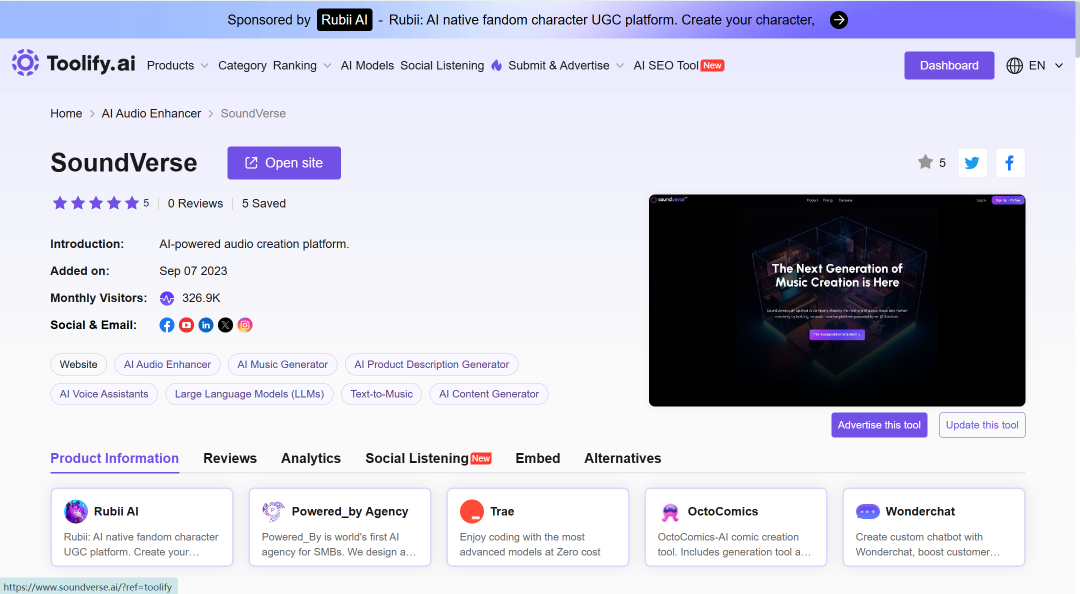The height and width of the screenshot is (594, 1080).
Task: Click the Toolify.ai logo icon
Action: point(25,63)
